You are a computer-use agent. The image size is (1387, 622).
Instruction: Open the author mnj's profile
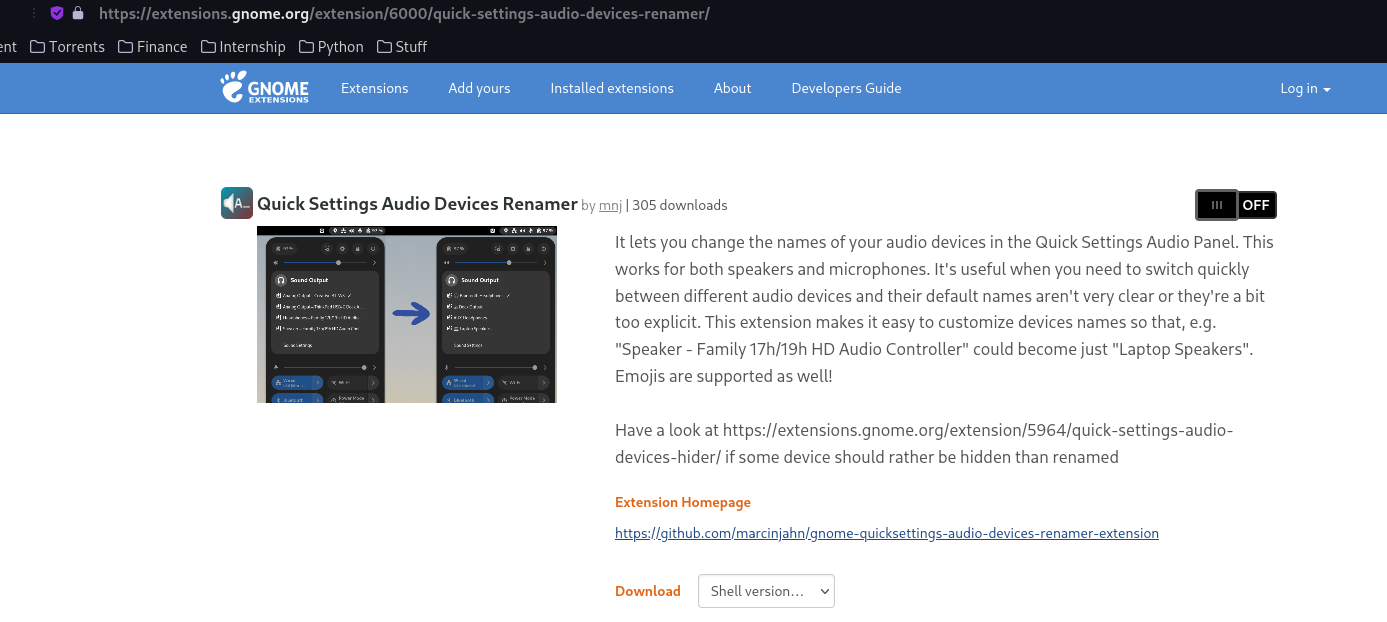click(610, 205)
